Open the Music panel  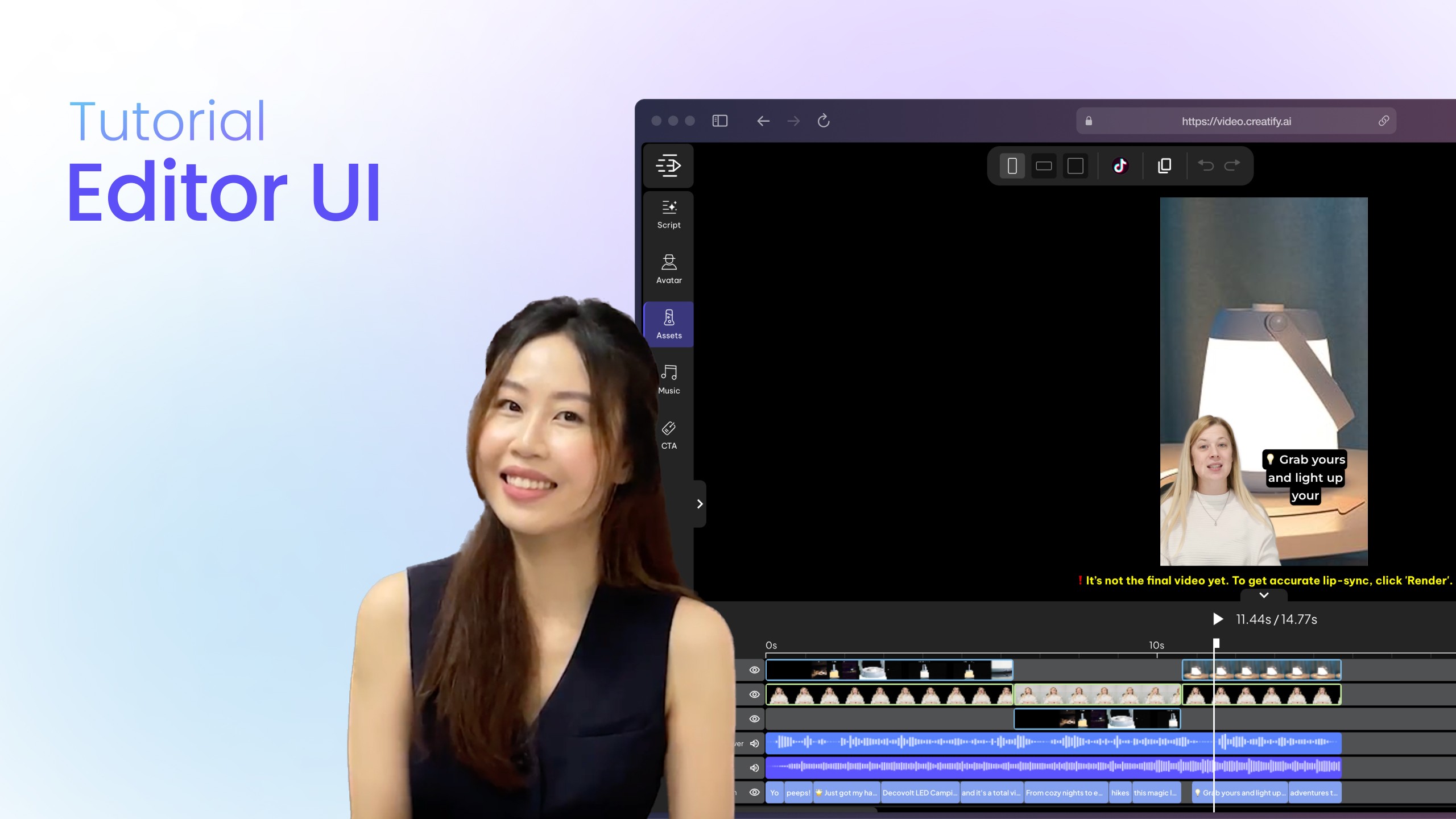(x=668, y=379)
